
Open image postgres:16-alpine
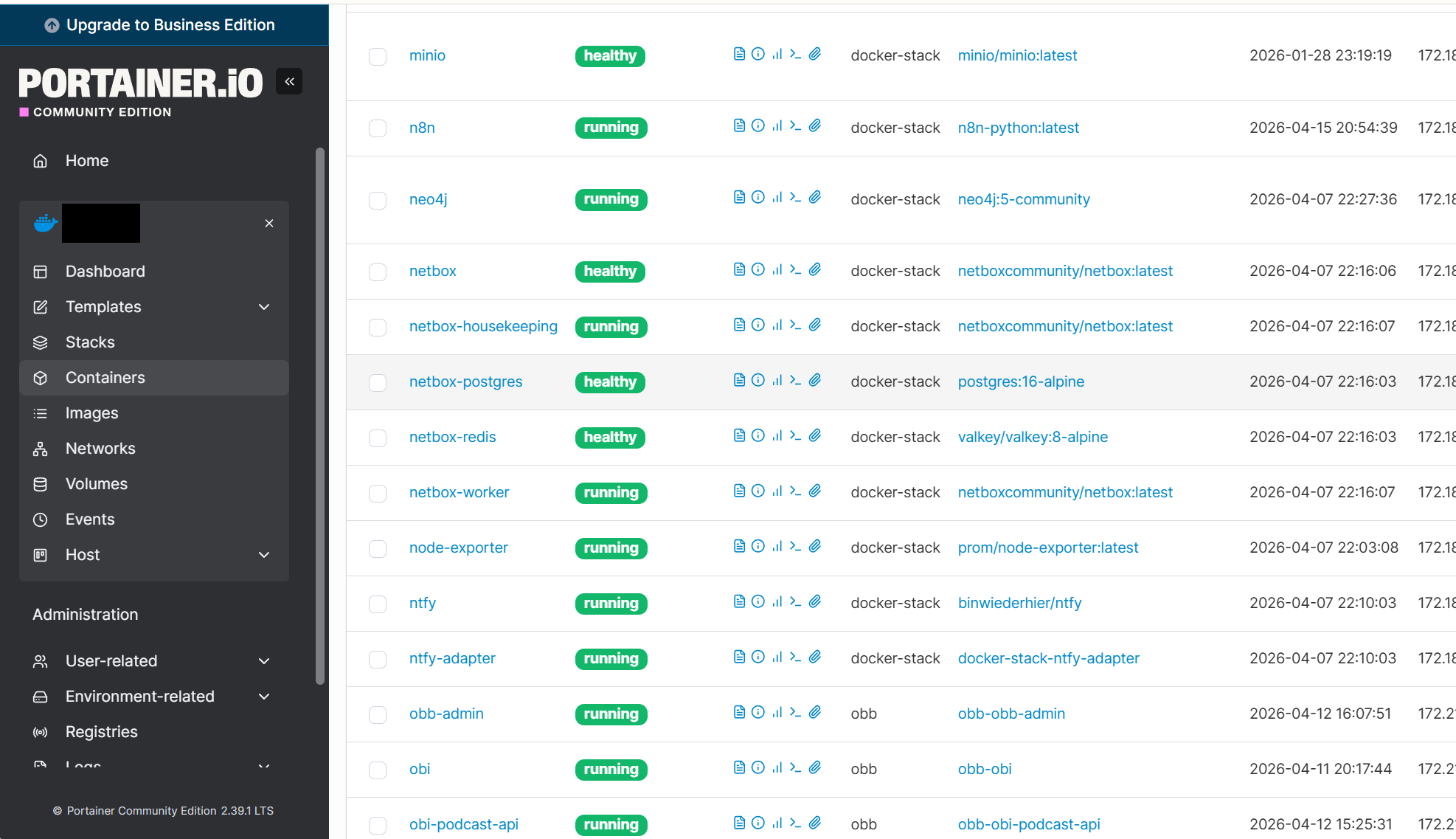point(1021,381)
